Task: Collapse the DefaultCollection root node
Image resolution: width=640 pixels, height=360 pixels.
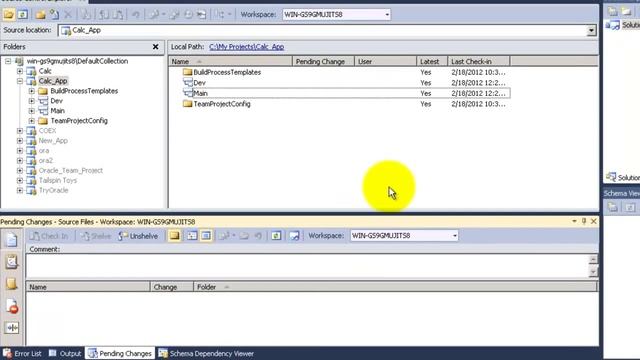Action: [8, 61]
